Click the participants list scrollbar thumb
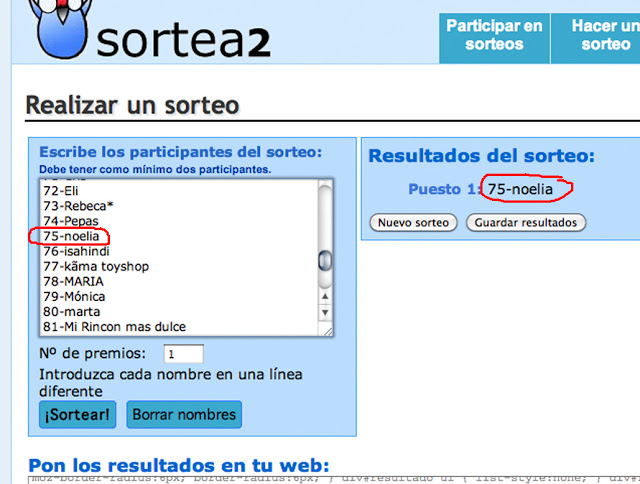The width and height of the screenshot is (640, 484). click(x=325, y=261)
